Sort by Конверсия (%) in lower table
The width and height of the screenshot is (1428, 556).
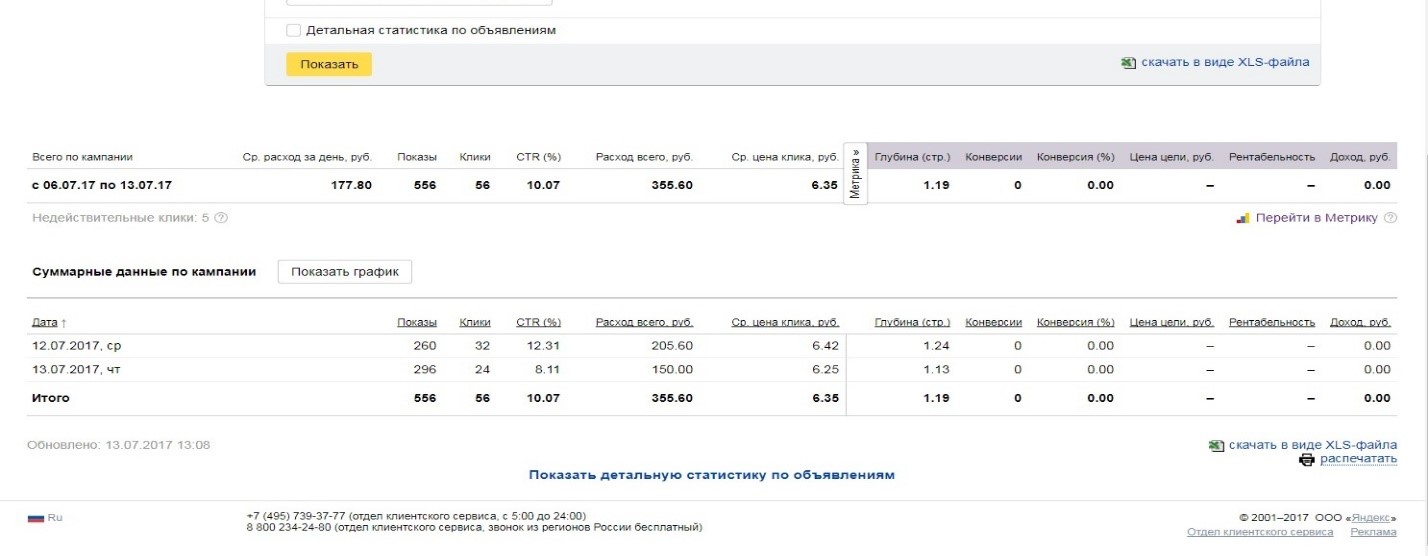[x=1075, y=322]
